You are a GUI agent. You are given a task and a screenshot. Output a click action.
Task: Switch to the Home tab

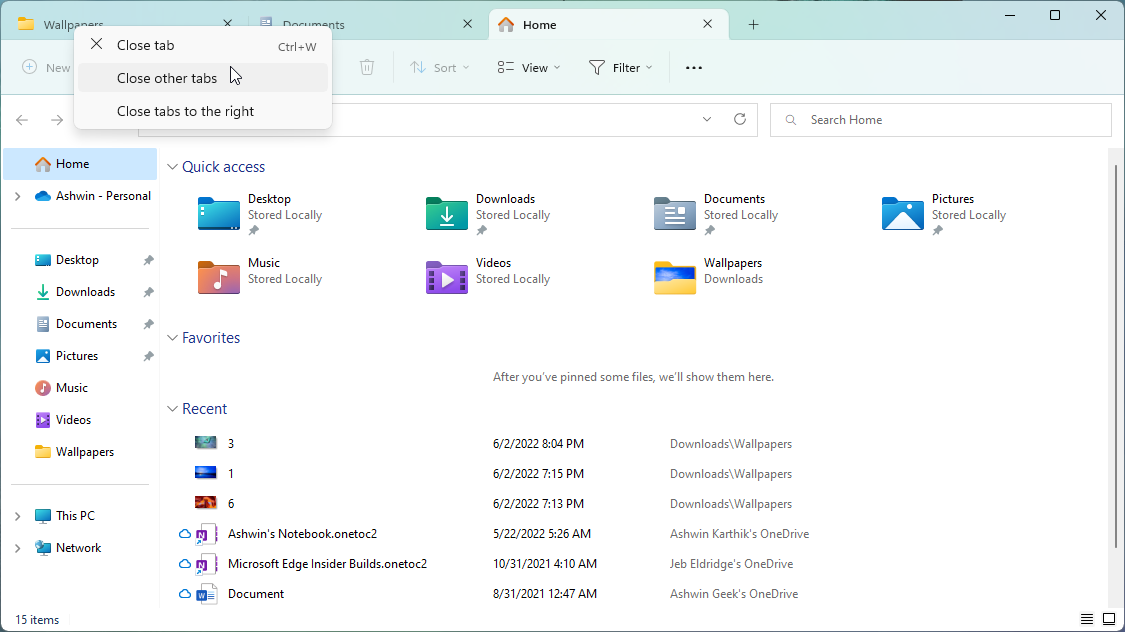[x=608, y=24]
